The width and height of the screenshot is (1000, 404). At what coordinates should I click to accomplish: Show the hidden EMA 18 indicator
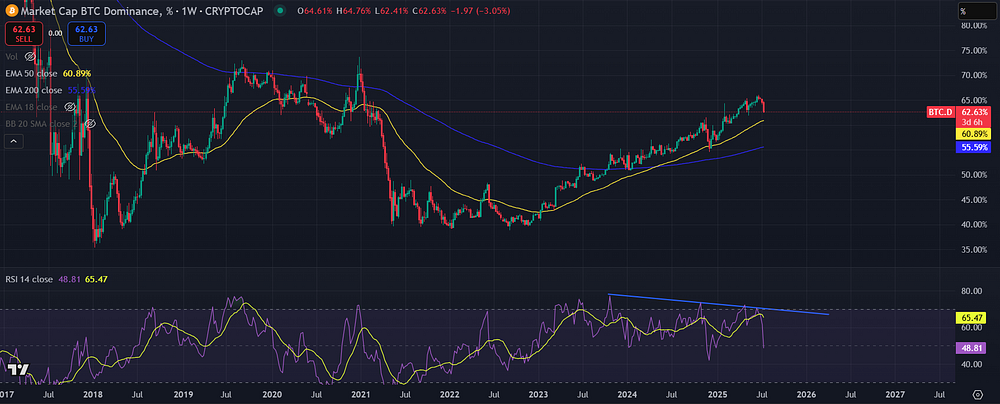[69, 107]
